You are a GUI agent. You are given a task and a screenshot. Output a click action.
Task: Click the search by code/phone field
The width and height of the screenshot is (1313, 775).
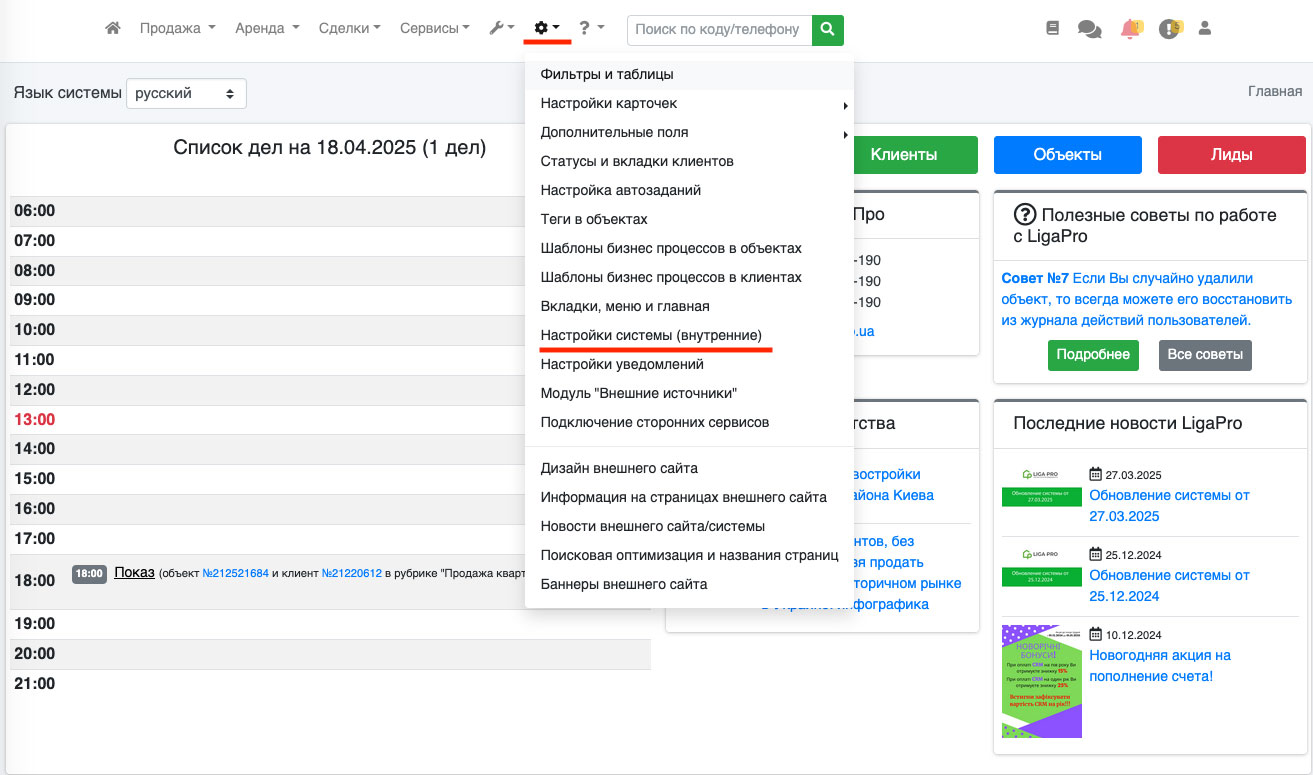[718, 30]
